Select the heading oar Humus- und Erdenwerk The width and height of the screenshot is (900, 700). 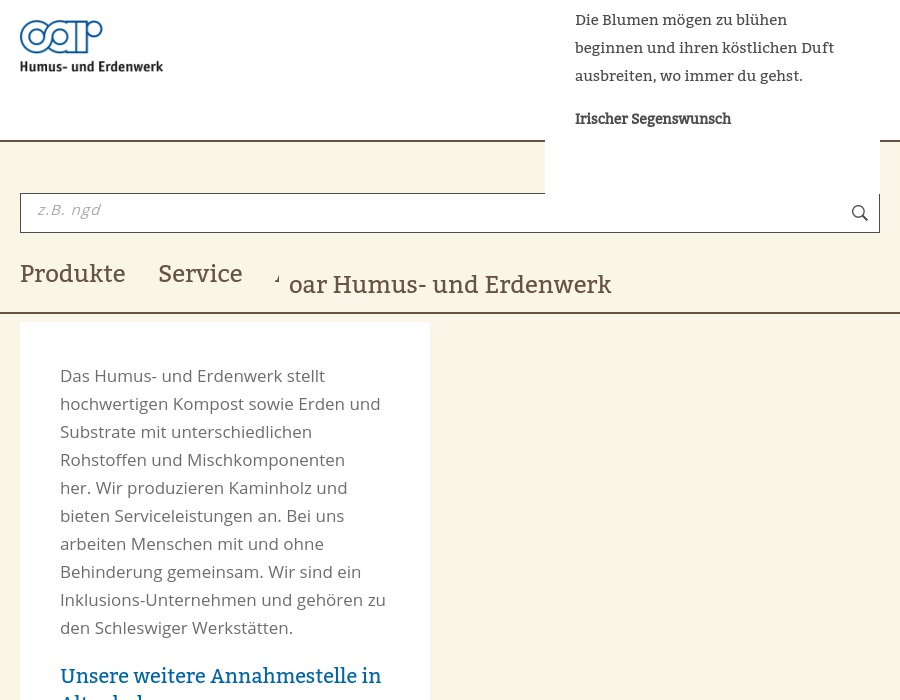[x=450, y=285]
